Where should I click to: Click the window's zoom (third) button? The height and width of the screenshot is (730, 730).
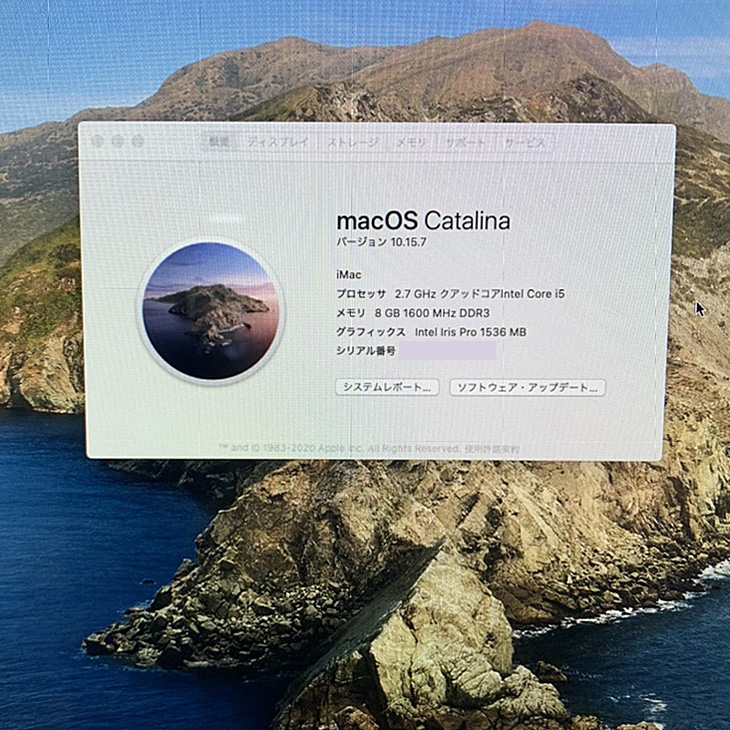(x=139, y=141)
